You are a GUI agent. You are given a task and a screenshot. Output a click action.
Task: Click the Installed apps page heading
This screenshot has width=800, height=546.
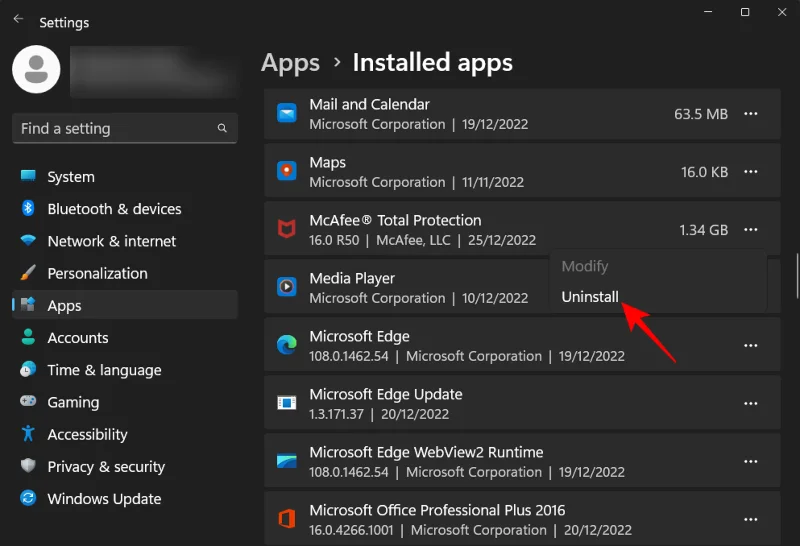433,63
